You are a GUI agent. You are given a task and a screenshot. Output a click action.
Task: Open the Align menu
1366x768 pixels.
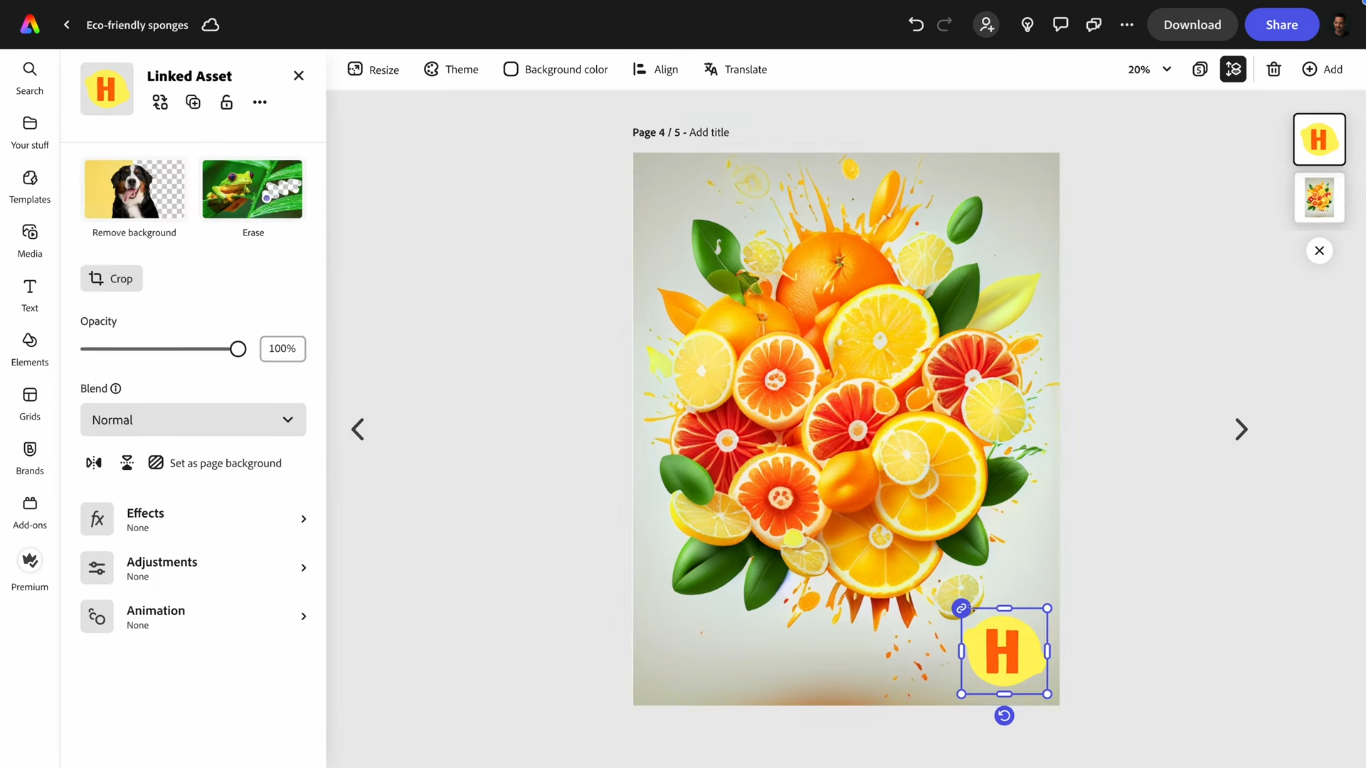(655, 69)
